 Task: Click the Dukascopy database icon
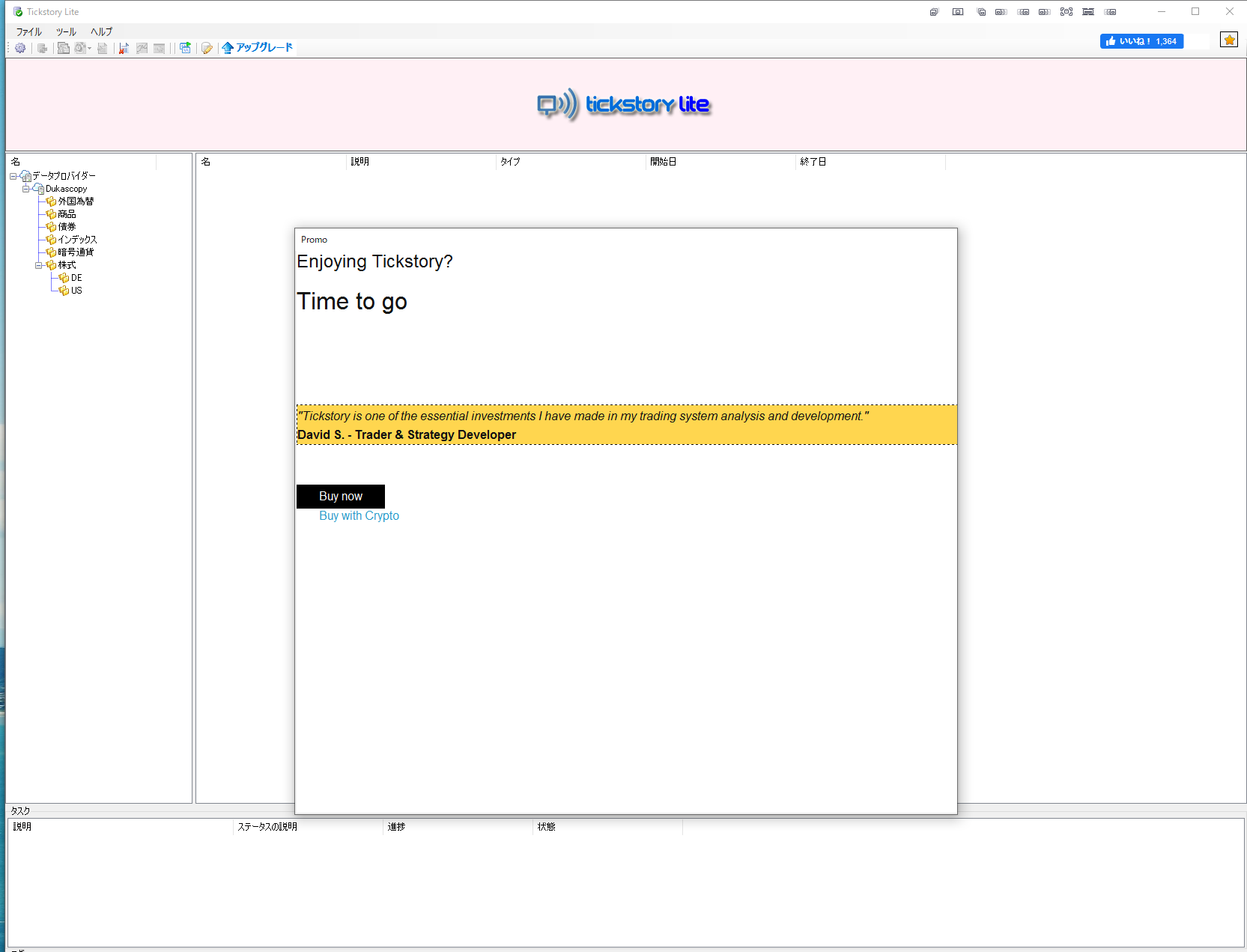[38, 189]
